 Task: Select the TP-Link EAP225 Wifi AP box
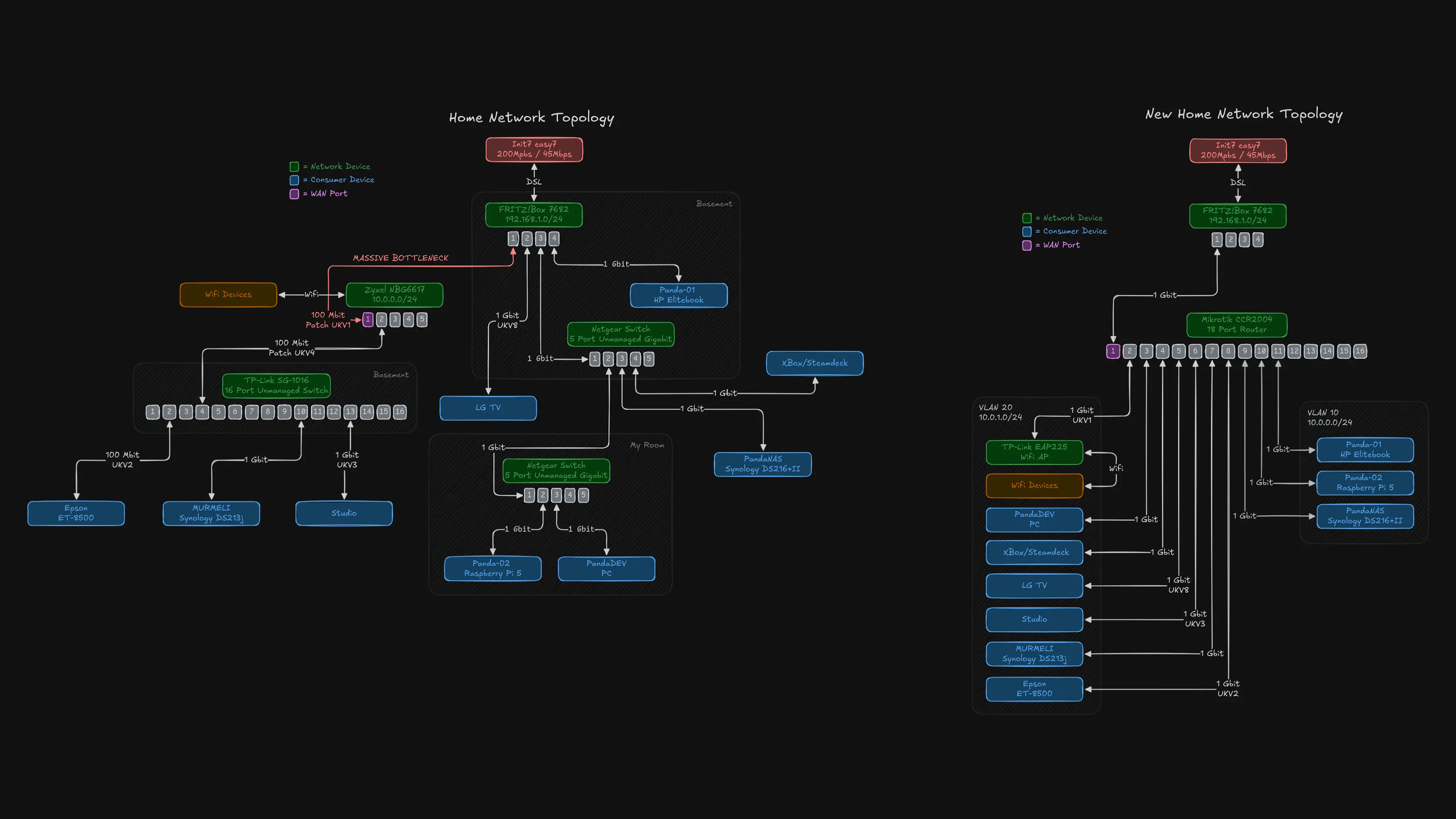[1035, 452]
